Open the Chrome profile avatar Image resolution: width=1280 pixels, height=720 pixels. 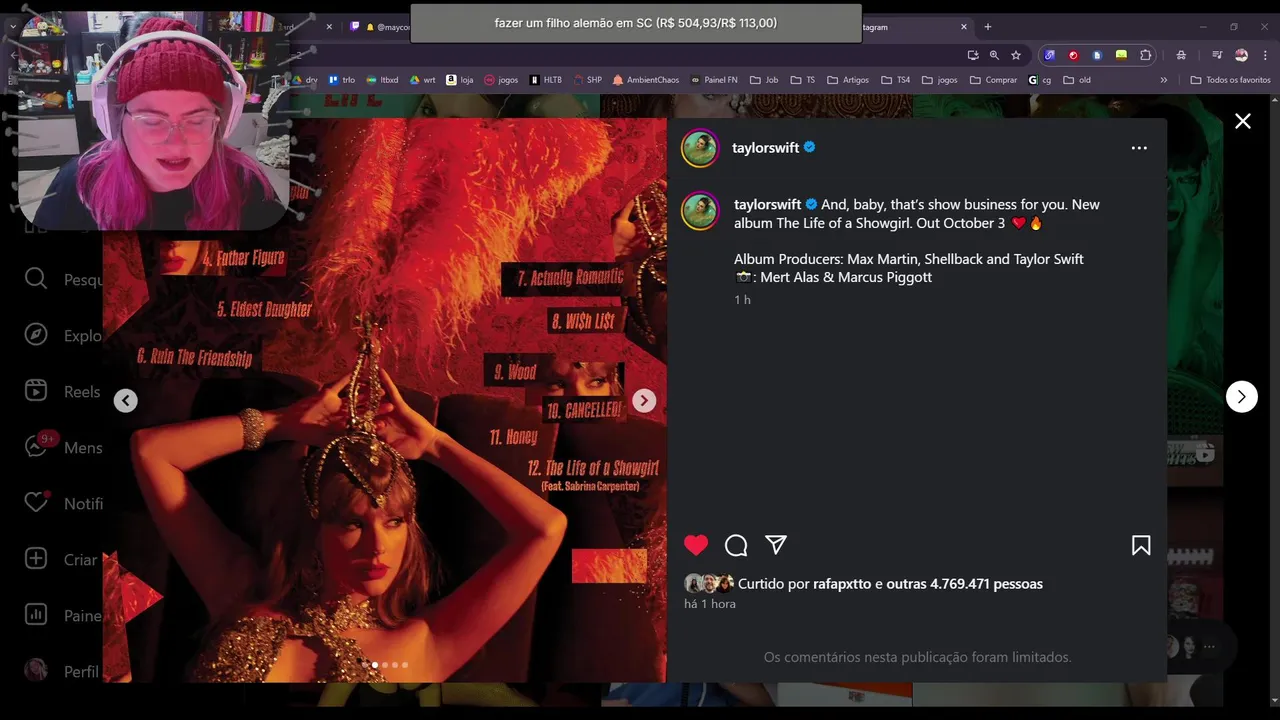[1241, 55]
